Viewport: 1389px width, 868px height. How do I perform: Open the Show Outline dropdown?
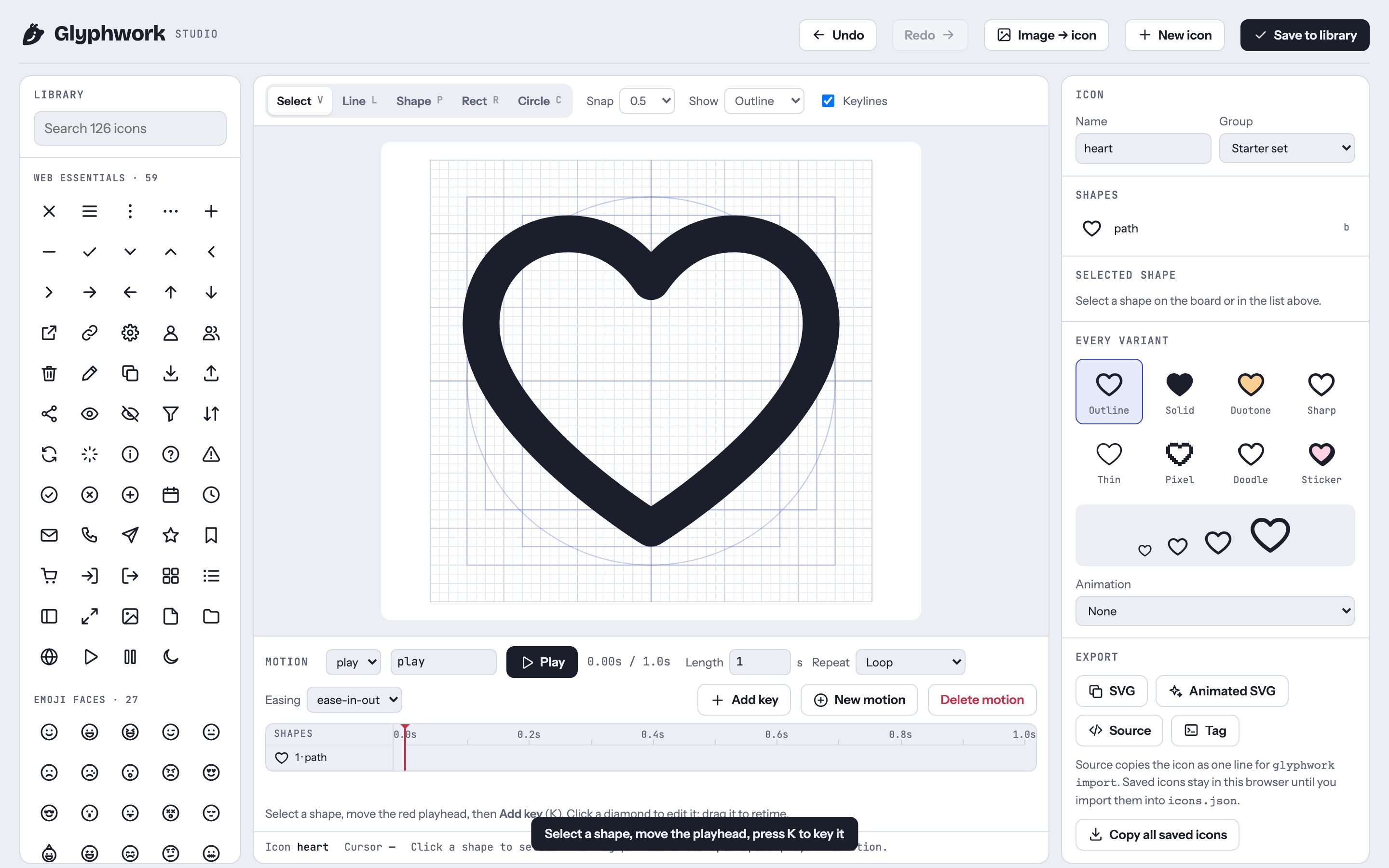click(x=764, y=101)
